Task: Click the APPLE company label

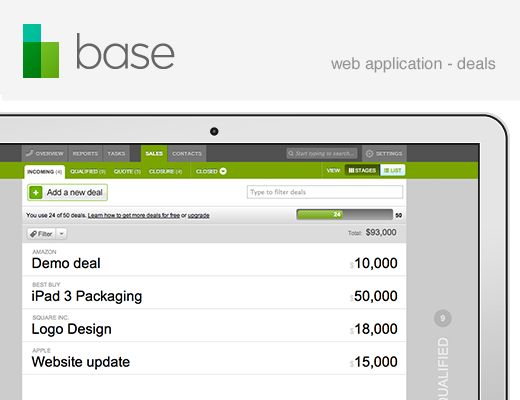Action: pos(42,350)
